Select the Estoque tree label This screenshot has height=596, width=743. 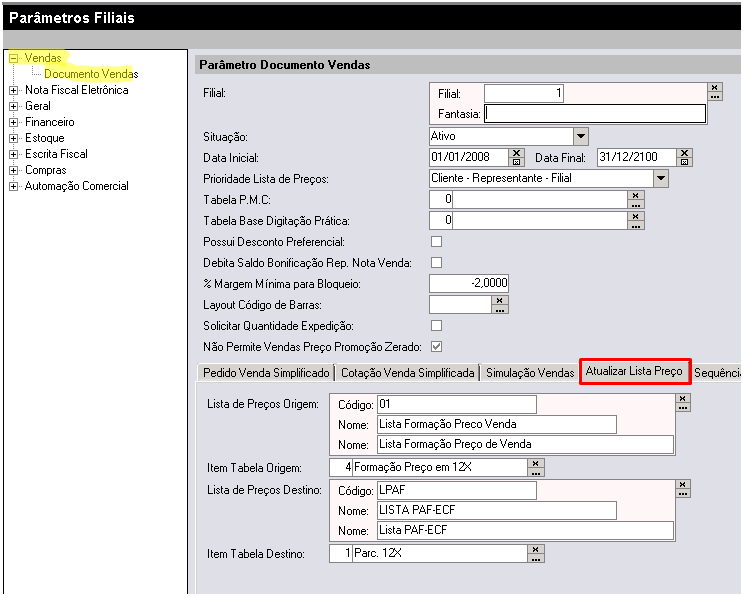pos(45,138)
